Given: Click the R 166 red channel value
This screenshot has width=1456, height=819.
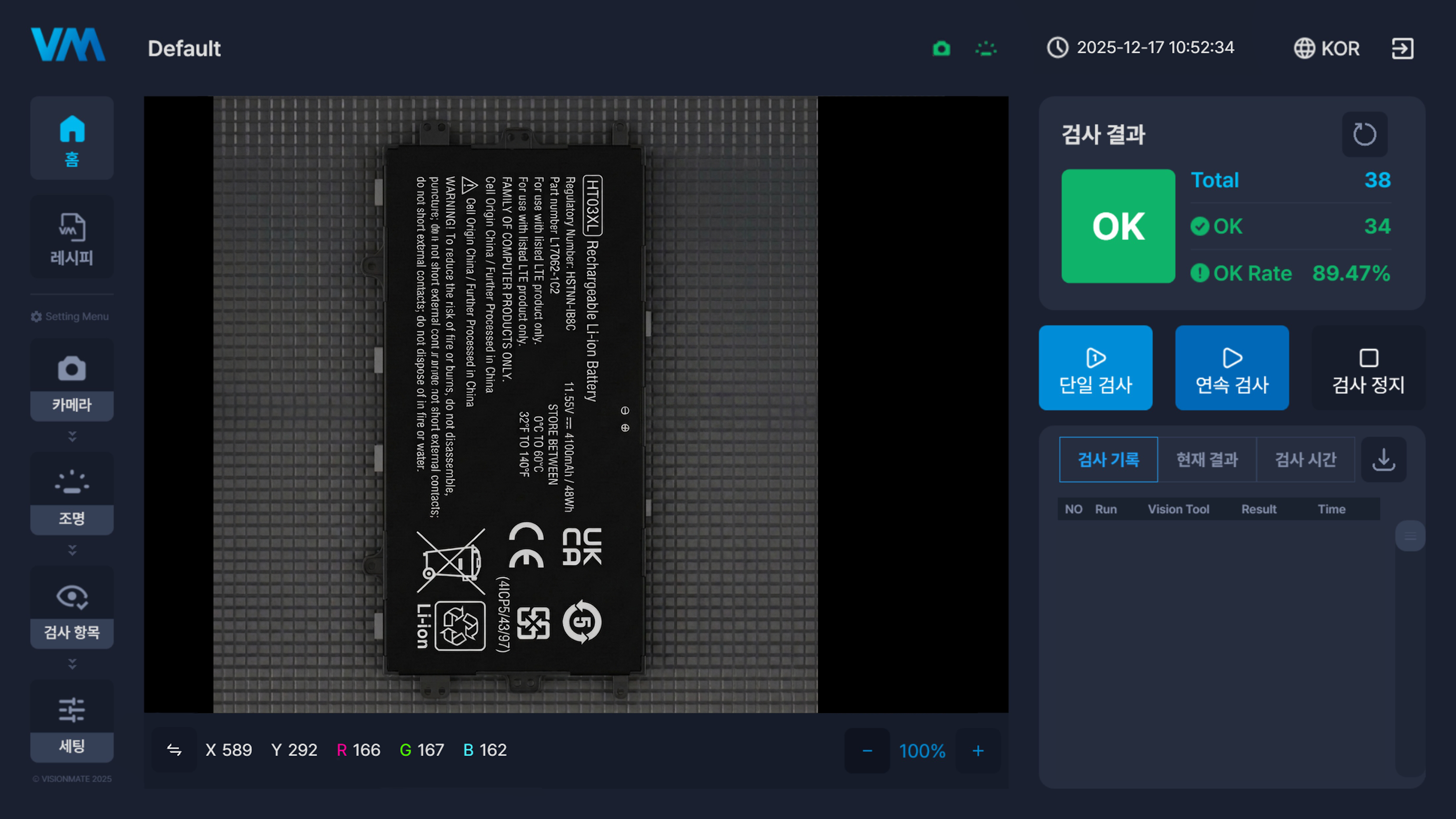Looking at the screenshot, I should coord(358,750).
